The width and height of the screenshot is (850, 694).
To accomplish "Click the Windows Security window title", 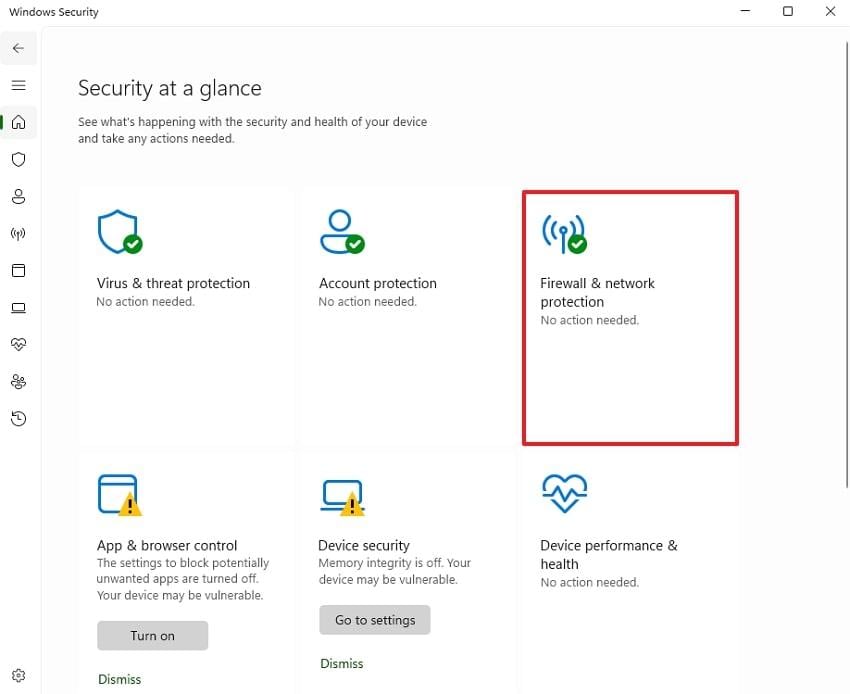I will pos(54,12).
